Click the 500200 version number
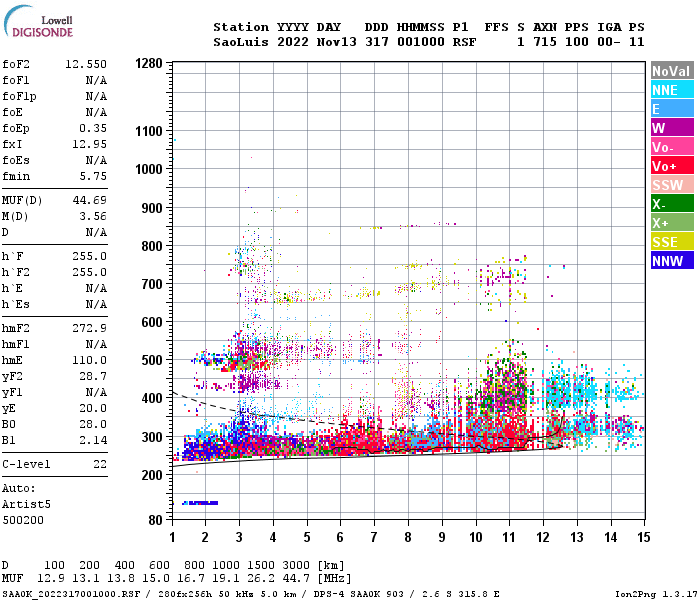The width and height of the screenshot is (700, 600). [x=23, y=521]
